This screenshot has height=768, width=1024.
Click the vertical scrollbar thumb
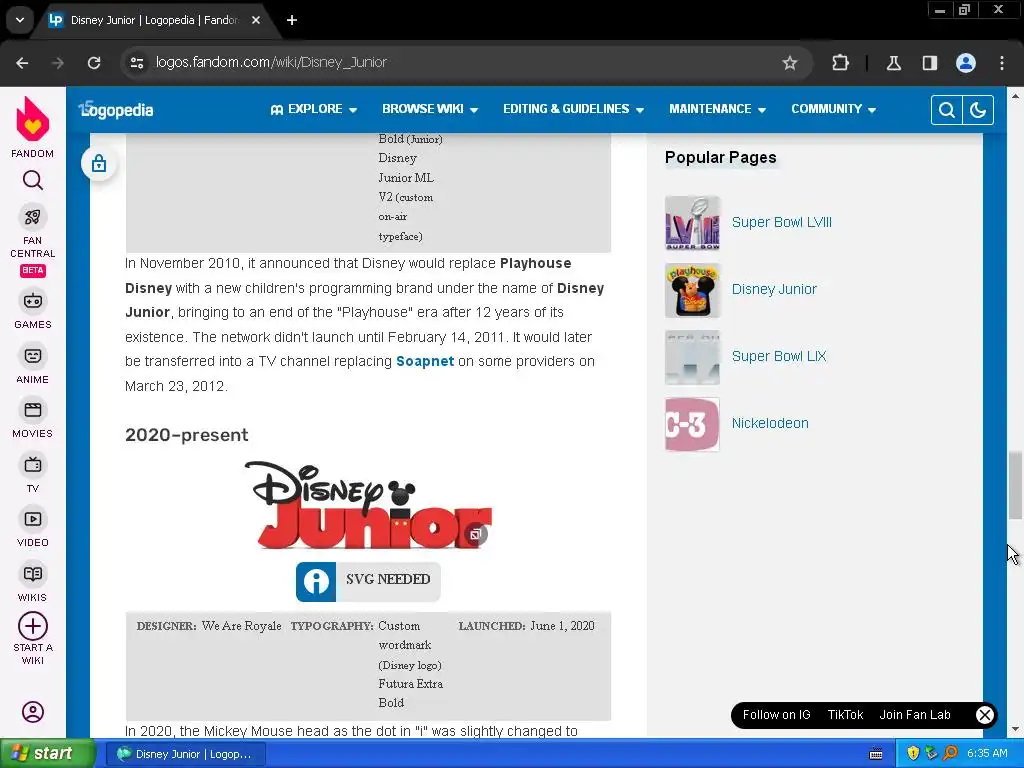tap(1015, 485)
